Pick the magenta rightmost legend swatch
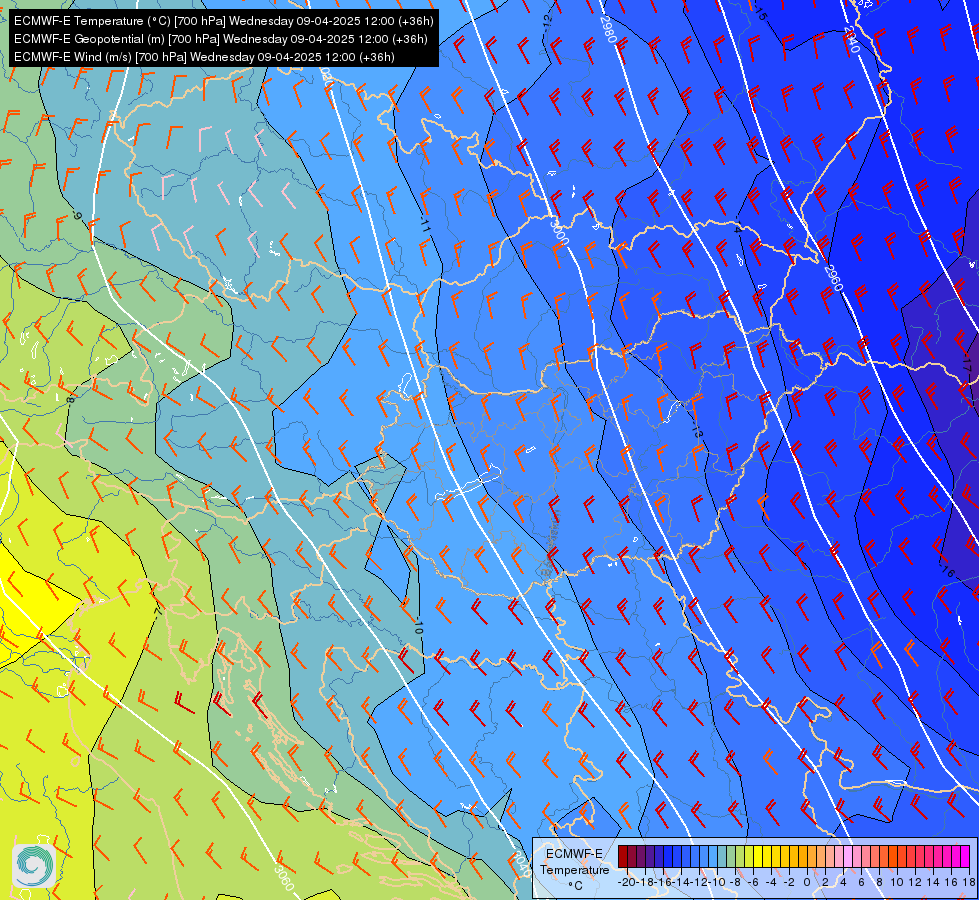979x900 pixels. click(965, 857)
